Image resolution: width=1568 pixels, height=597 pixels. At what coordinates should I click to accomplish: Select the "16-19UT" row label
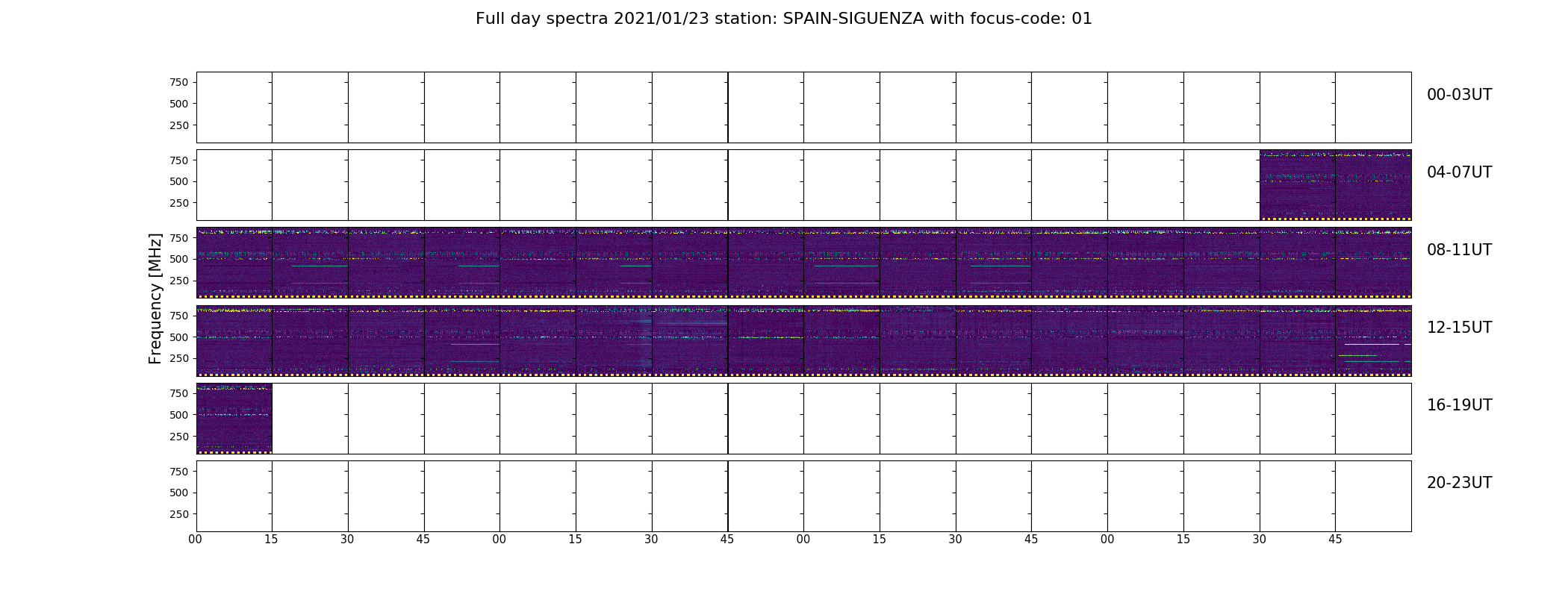pyautogui.click(x=1459, y=405)
